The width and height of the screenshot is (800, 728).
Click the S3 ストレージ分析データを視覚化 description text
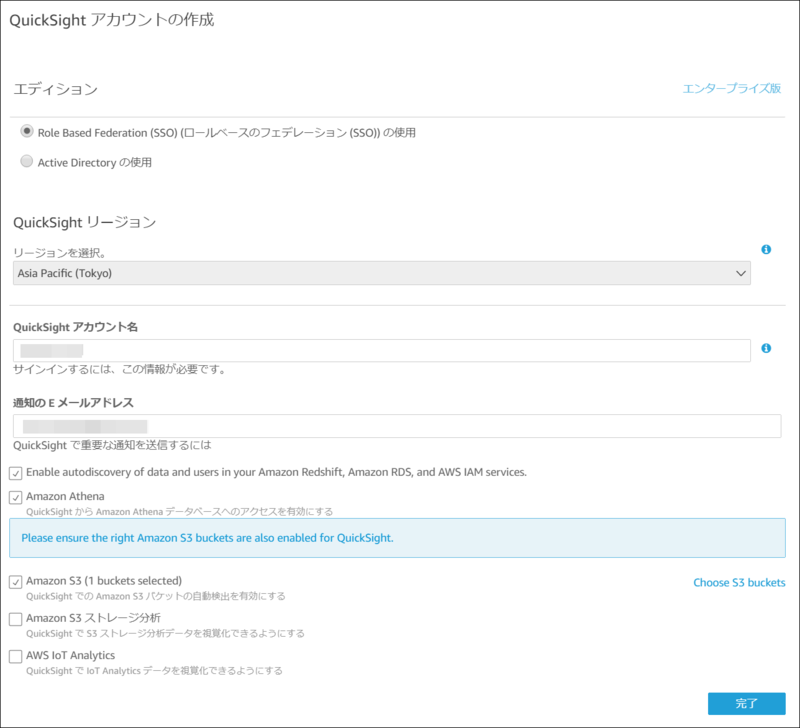click(165, 634)
